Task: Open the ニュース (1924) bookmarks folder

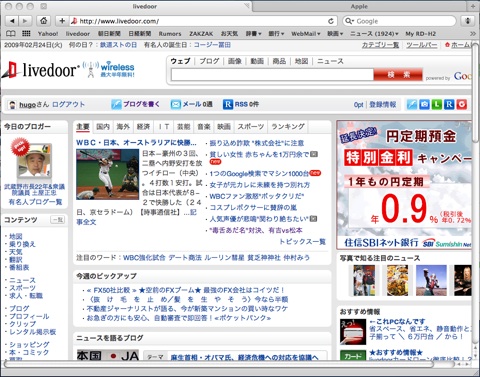Action: (374, 34)
